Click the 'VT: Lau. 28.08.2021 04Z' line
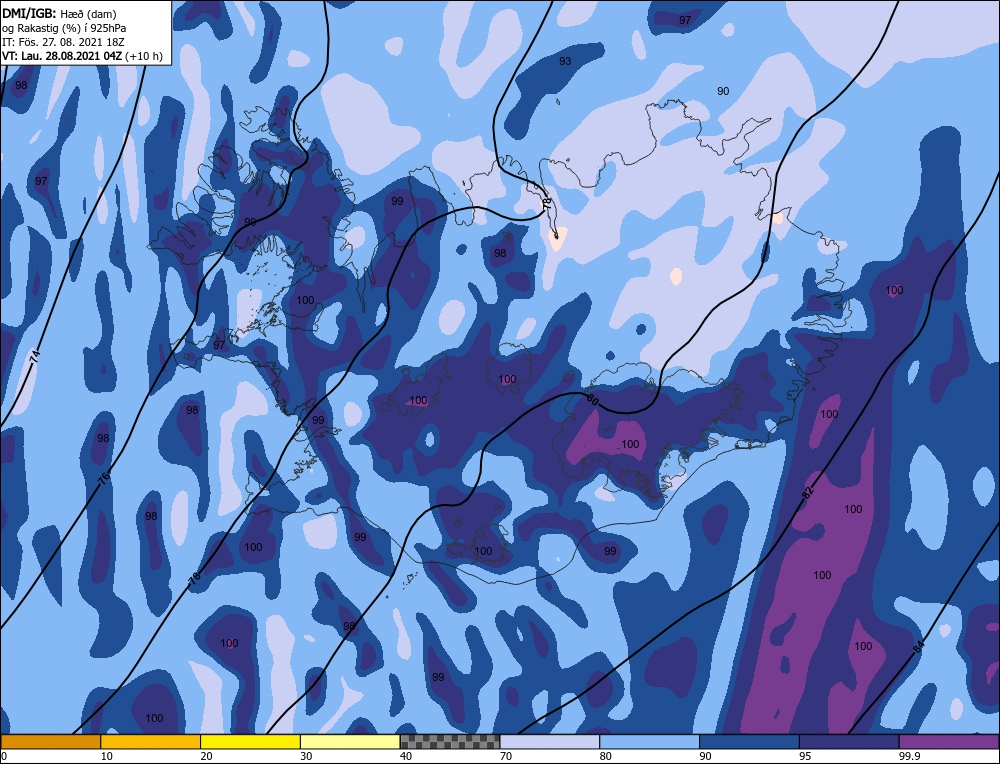 [x=82, y=56]
